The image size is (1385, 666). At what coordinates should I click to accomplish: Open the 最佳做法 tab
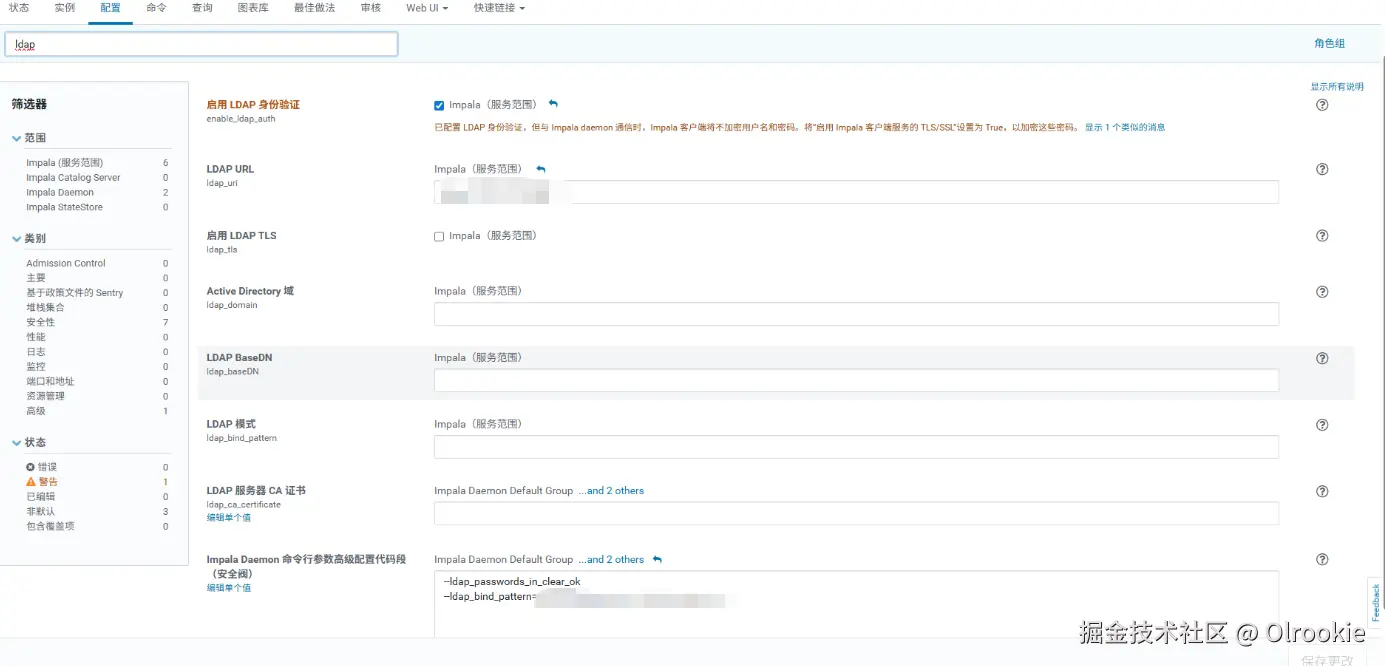(x=314, y=8)
